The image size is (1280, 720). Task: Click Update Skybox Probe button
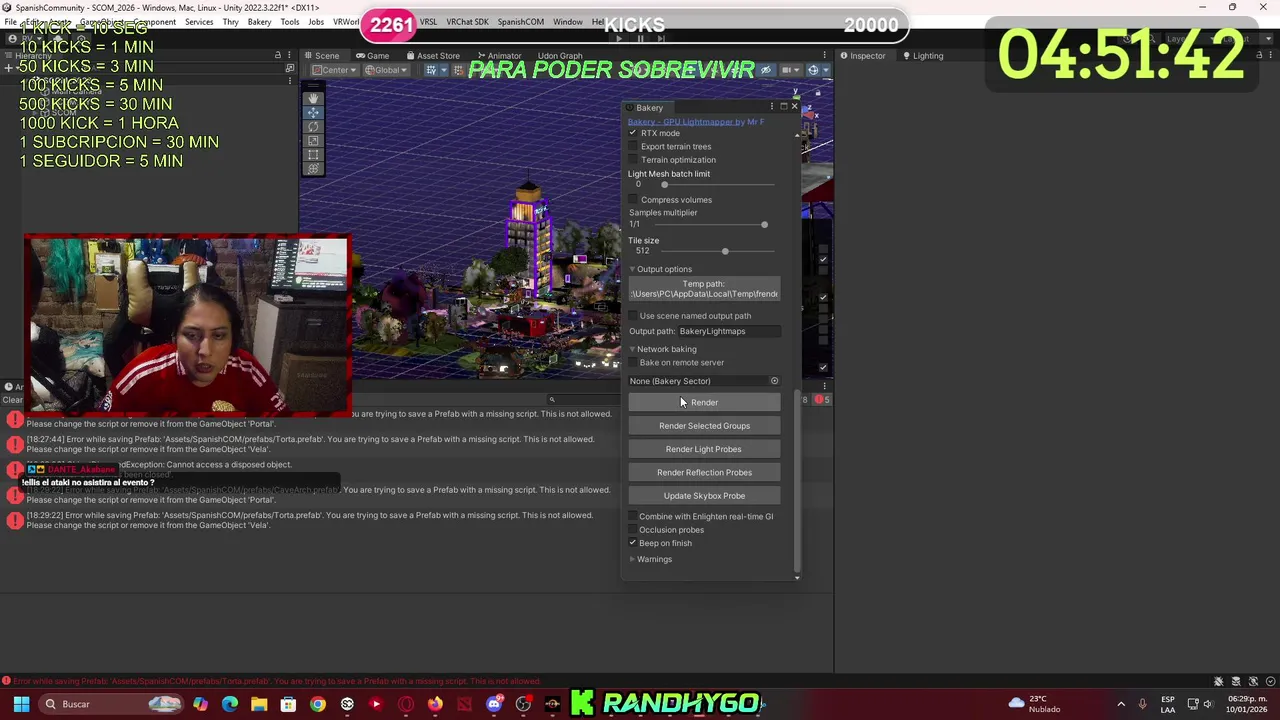click(704, 496)
